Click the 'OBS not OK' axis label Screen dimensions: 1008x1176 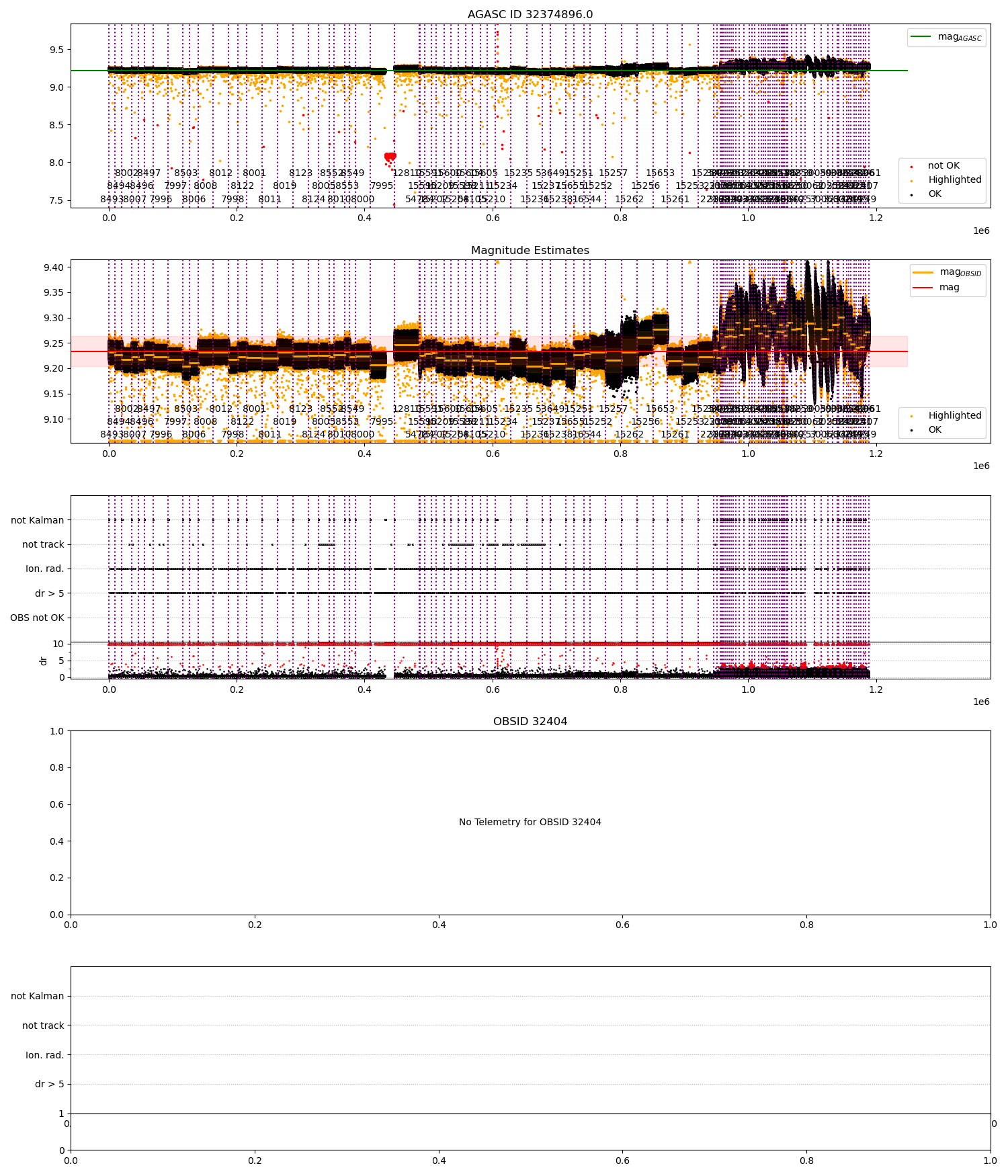click(x=37, y=618)
